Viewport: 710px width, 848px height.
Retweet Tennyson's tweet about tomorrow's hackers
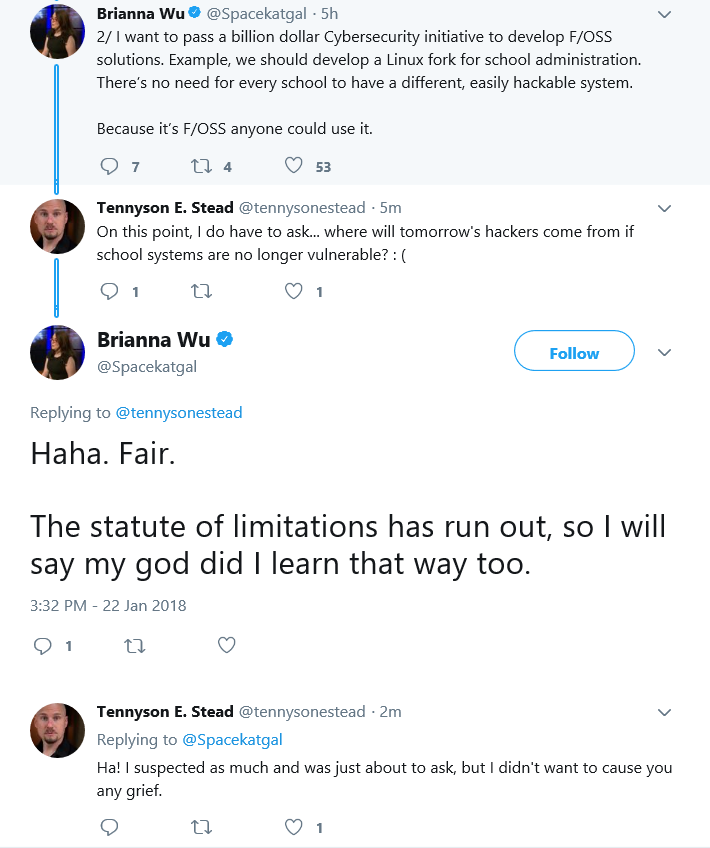point(201,292)
